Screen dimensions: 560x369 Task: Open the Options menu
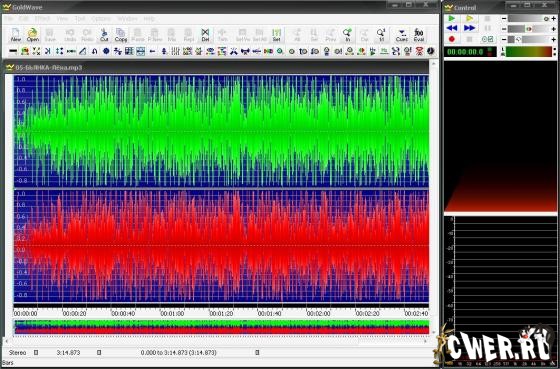101,19
